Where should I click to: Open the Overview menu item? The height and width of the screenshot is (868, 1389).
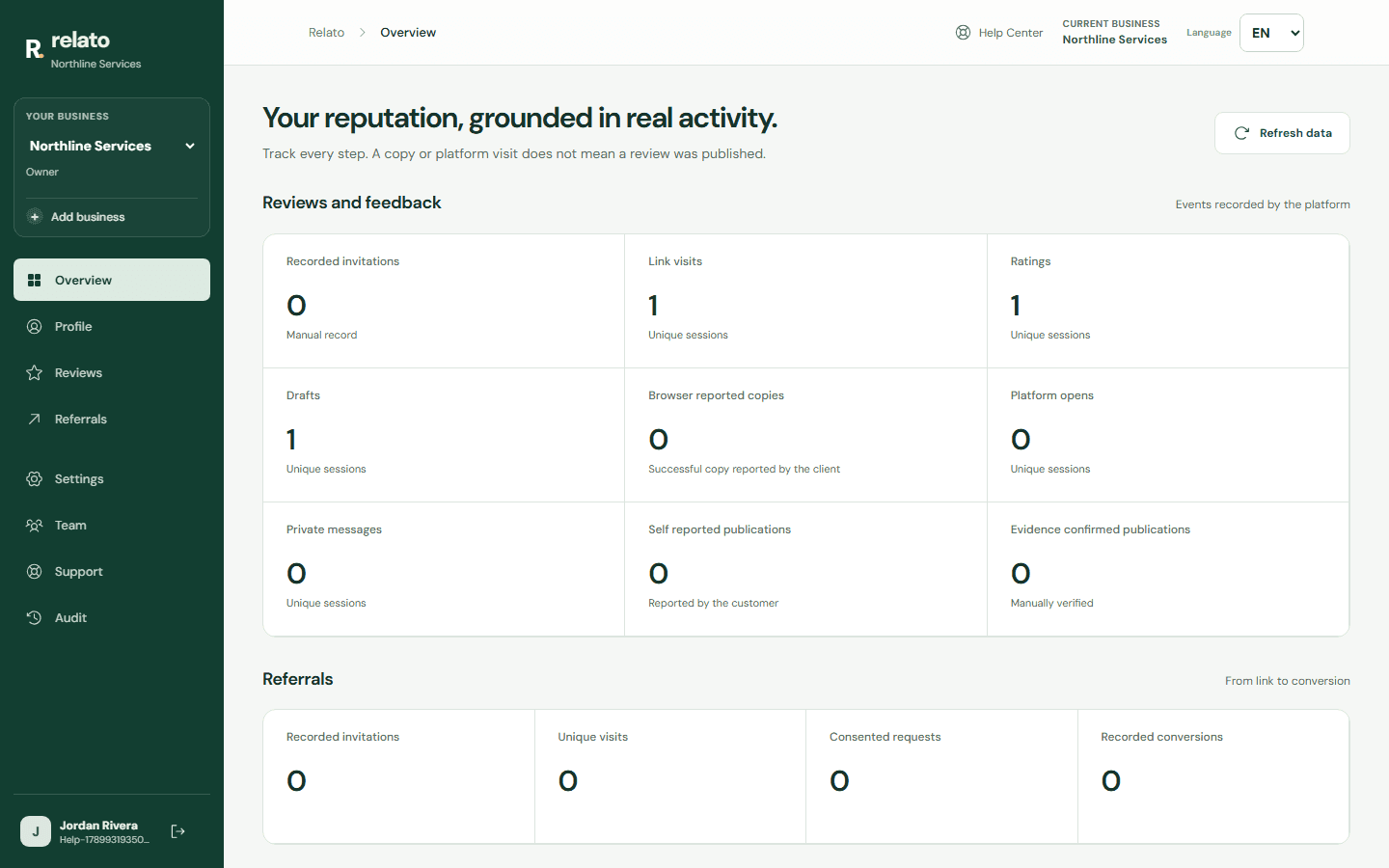point(112,280)
